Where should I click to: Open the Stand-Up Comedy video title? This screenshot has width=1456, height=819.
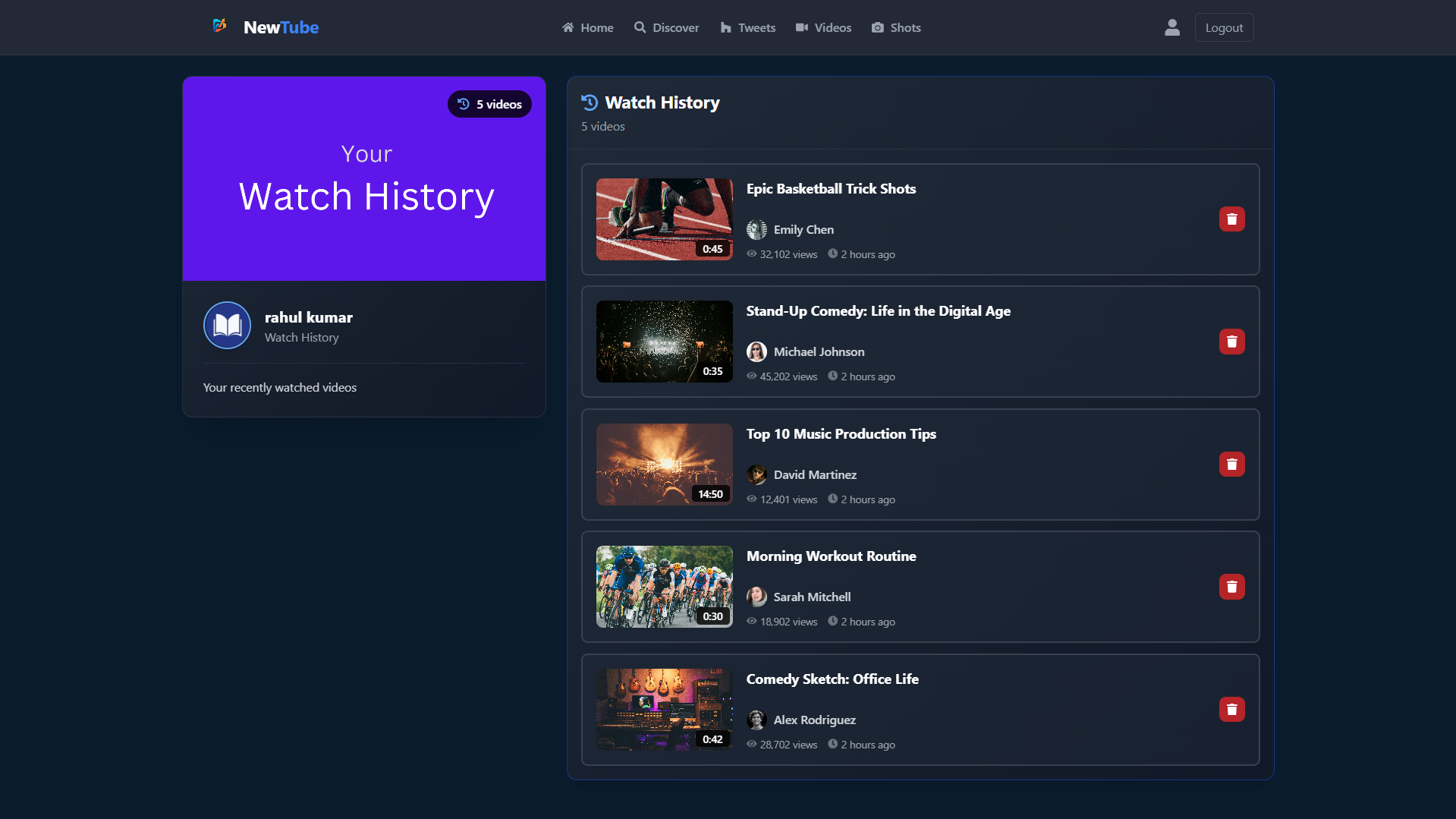(878, 311)
